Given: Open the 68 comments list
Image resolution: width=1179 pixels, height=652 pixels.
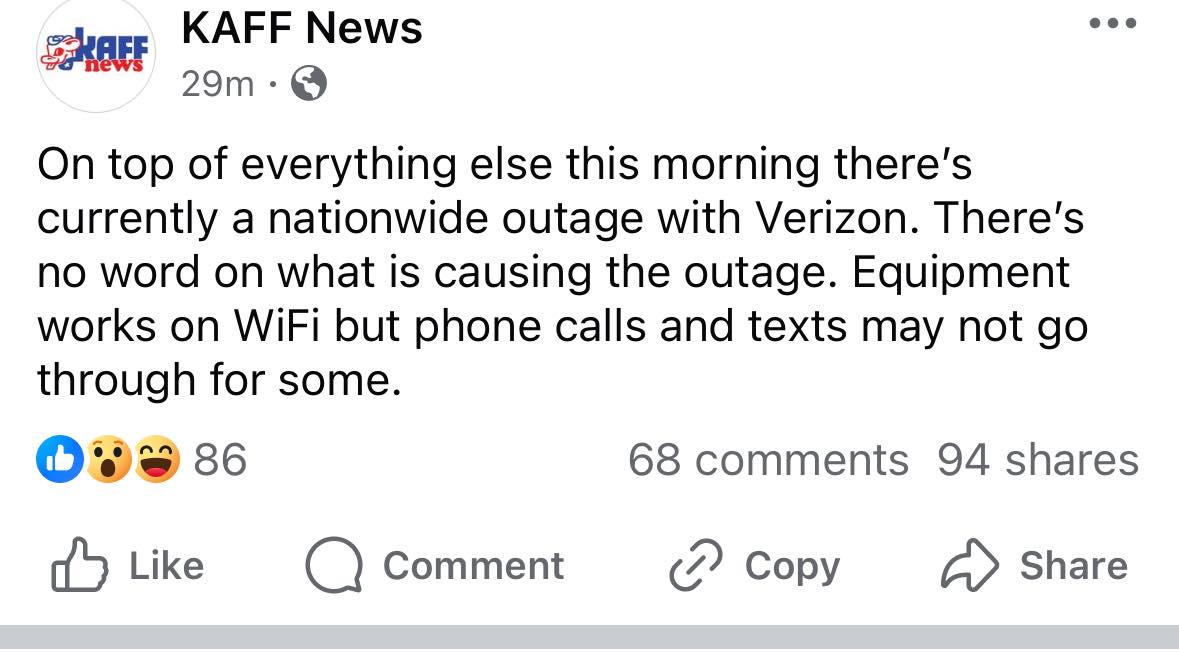Looking at the screenshot, I should [x=768, y=459].
